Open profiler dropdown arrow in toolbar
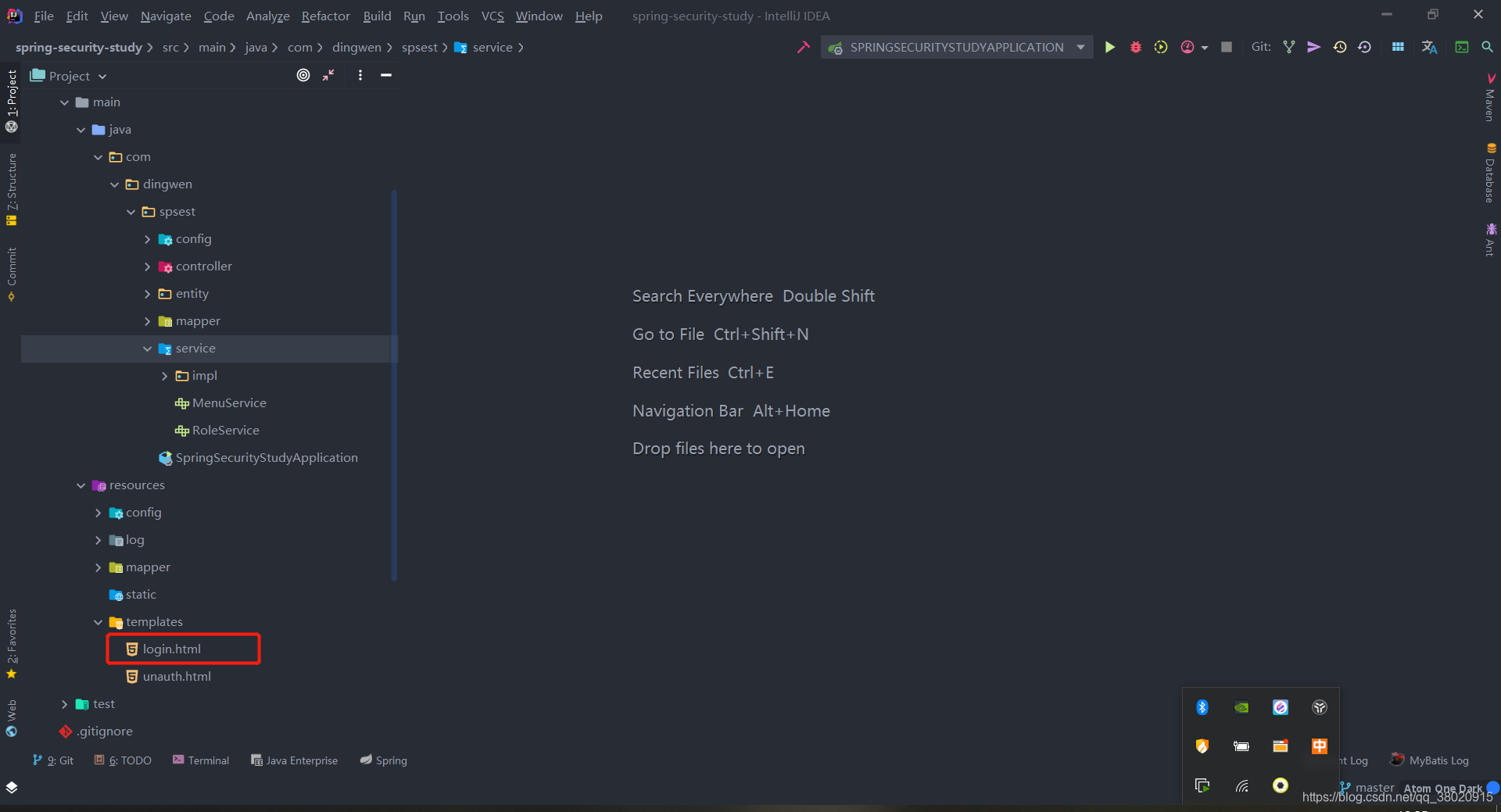The height and width of the screenshot is (812, 1501). pos(1205,48)
